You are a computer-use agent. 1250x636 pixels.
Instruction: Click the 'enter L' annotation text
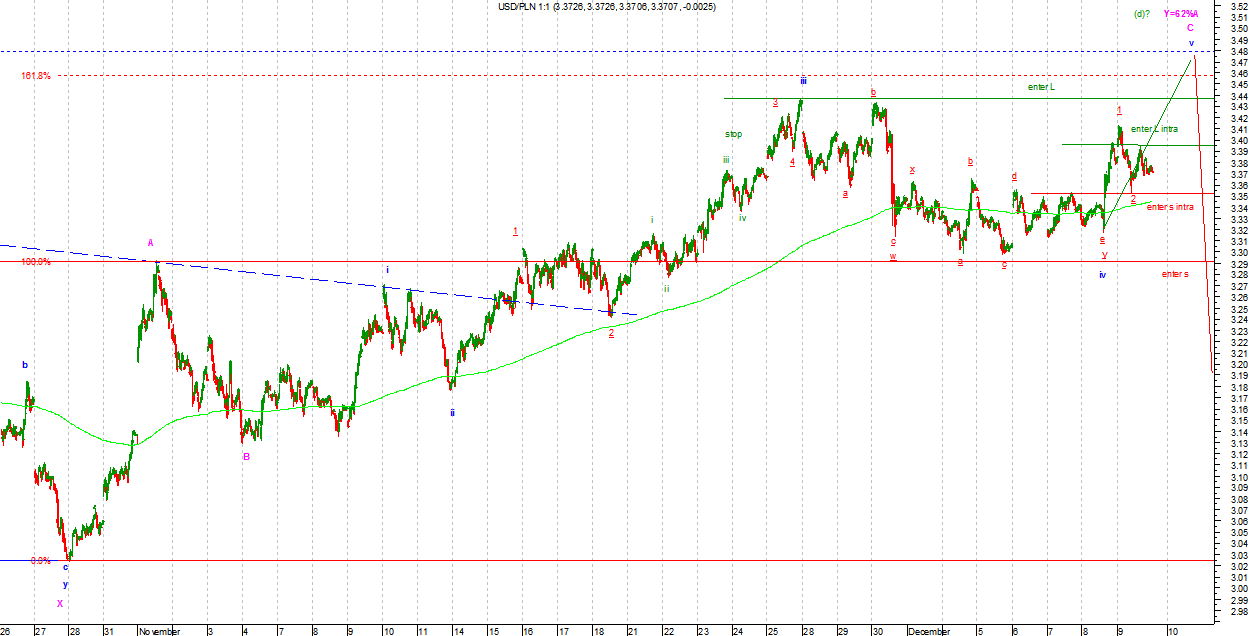point(1041,88)
